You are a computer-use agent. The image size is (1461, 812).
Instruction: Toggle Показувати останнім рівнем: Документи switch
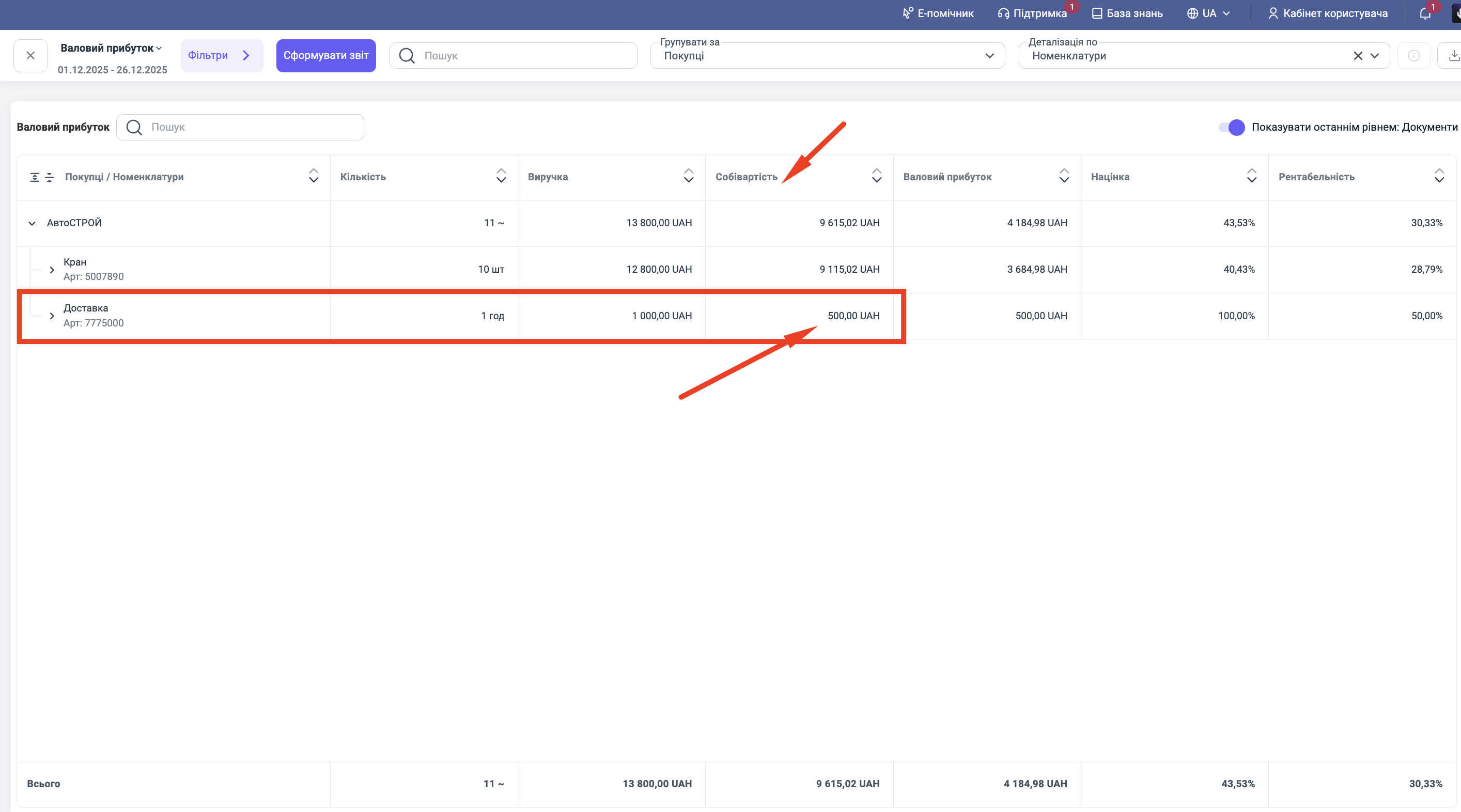pos(1231,127)
